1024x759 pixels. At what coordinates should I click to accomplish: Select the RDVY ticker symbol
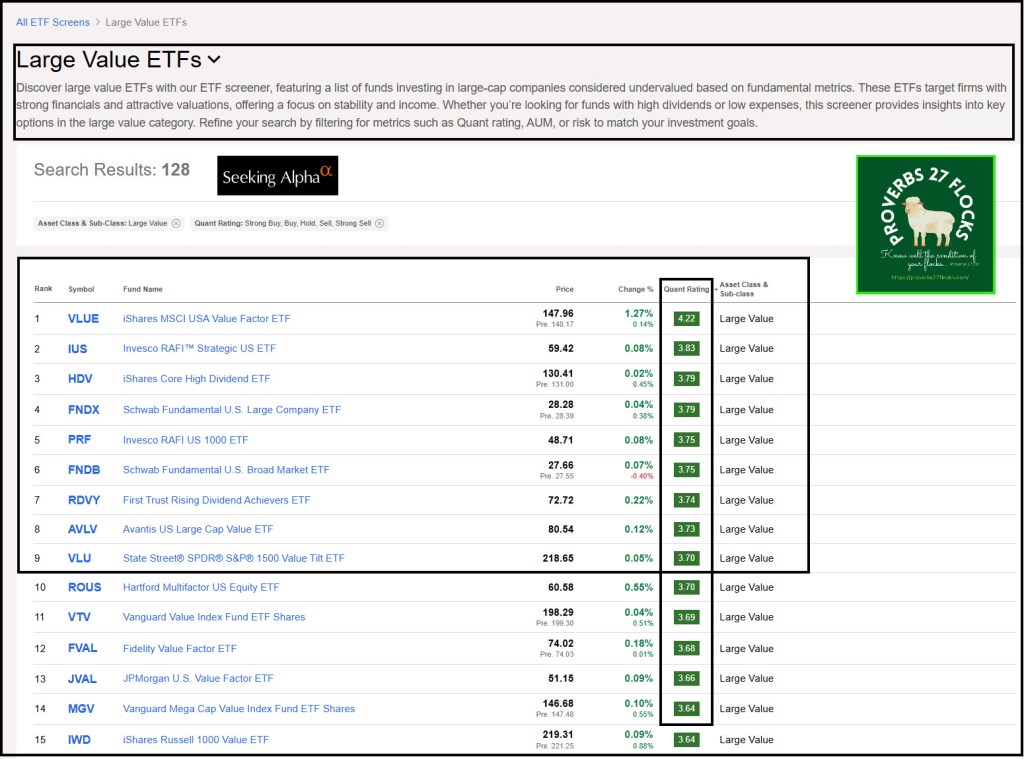click(x=84, y=500)
